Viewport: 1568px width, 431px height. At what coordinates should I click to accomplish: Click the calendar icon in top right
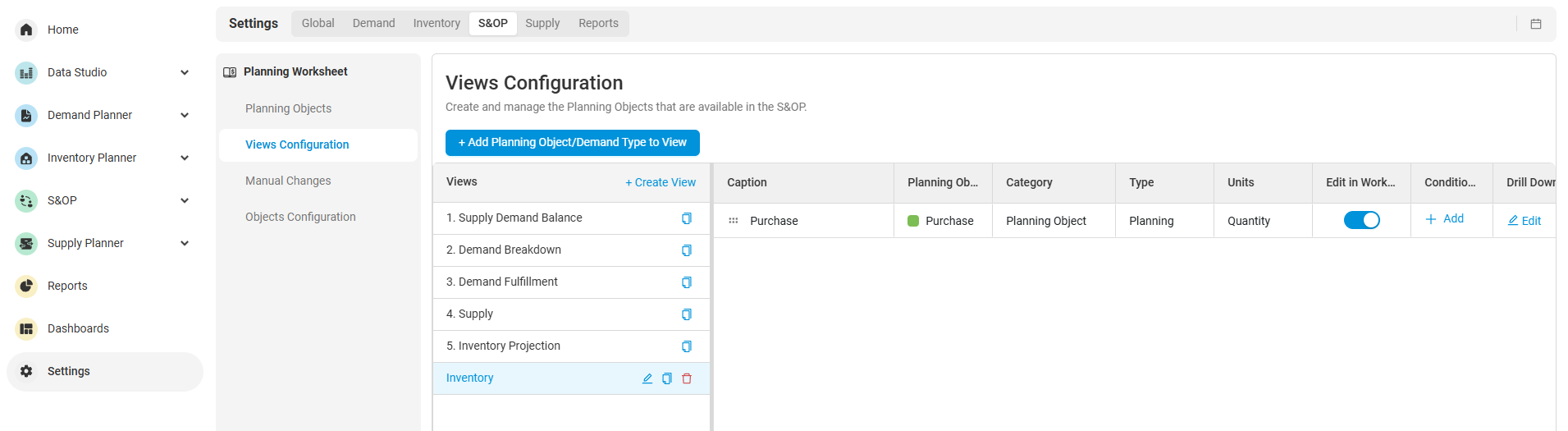click(1536, 24)
